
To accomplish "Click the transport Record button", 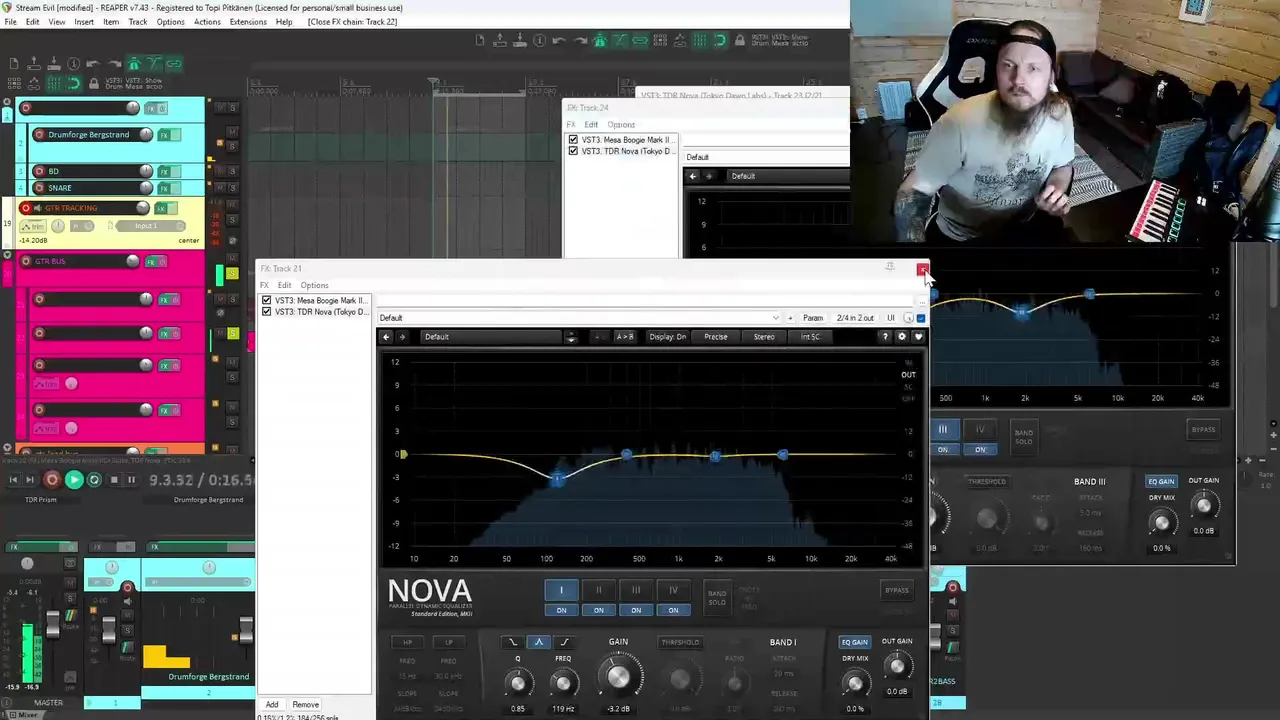I will [52, 480].
